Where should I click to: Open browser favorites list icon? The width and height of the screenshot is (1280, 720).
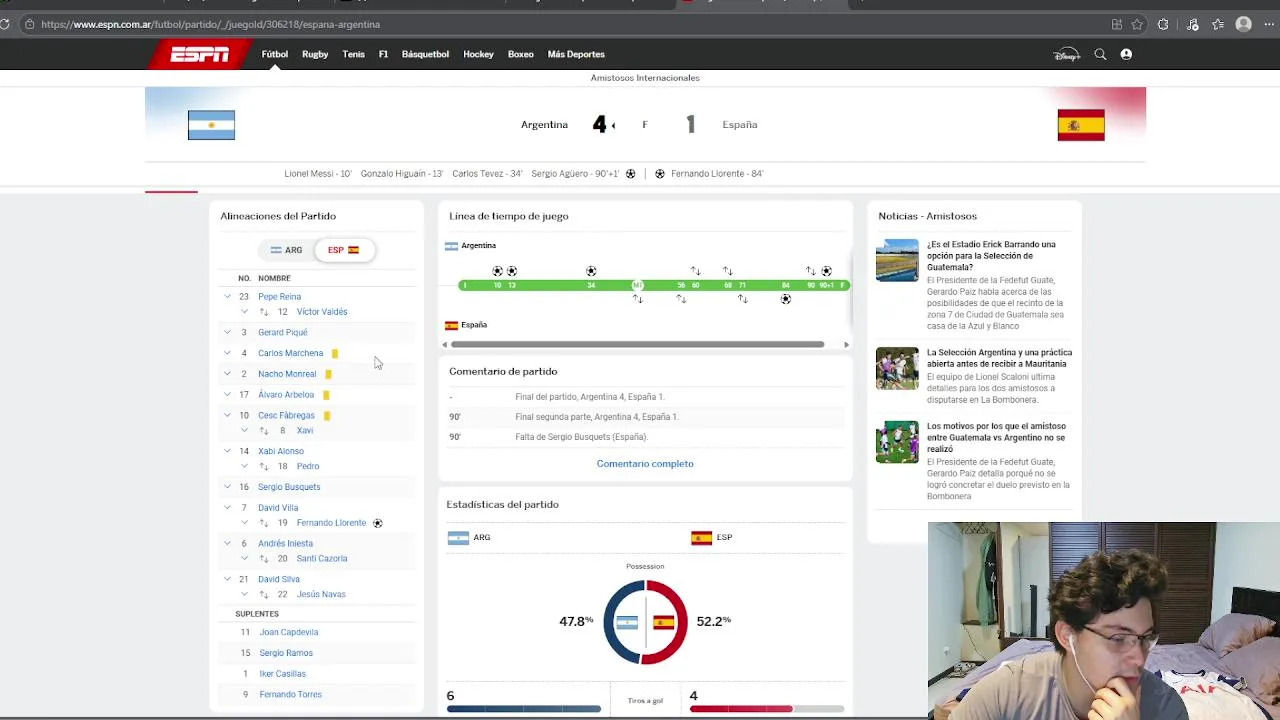point(1218,24)
